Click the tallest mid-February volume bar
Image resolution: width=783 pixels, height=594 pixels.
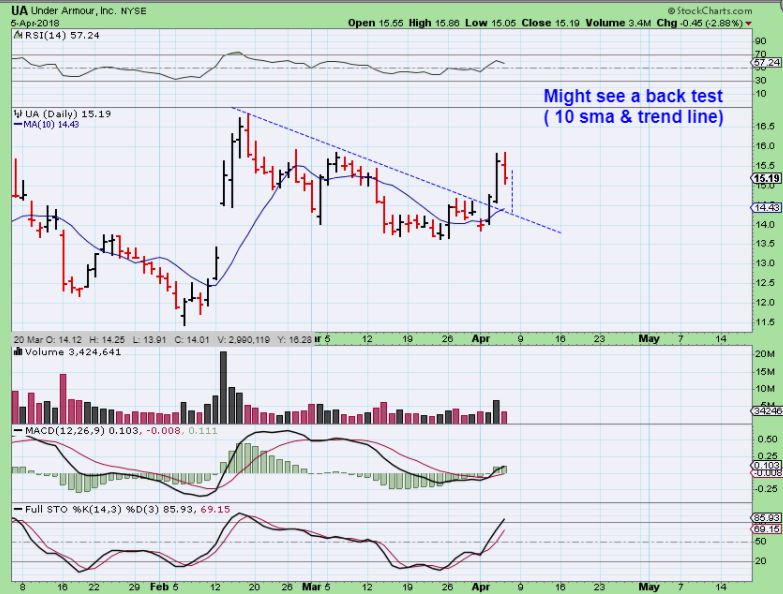click(223, 387)
